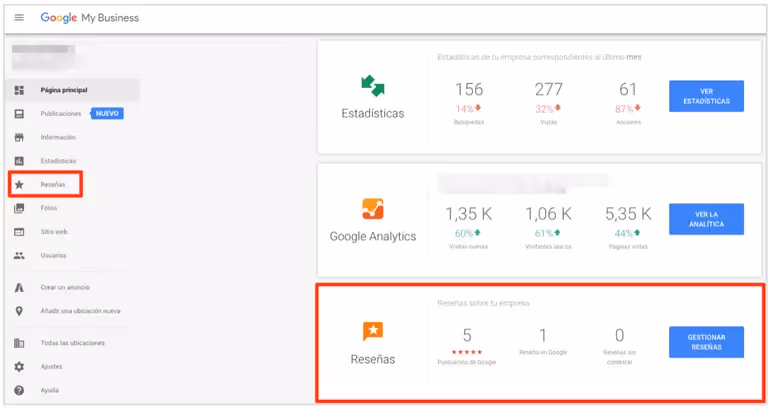Viewport: 770px width, 408px height.
Task: Click the five-star rating under 5
Action: click(x=467, y=352)
